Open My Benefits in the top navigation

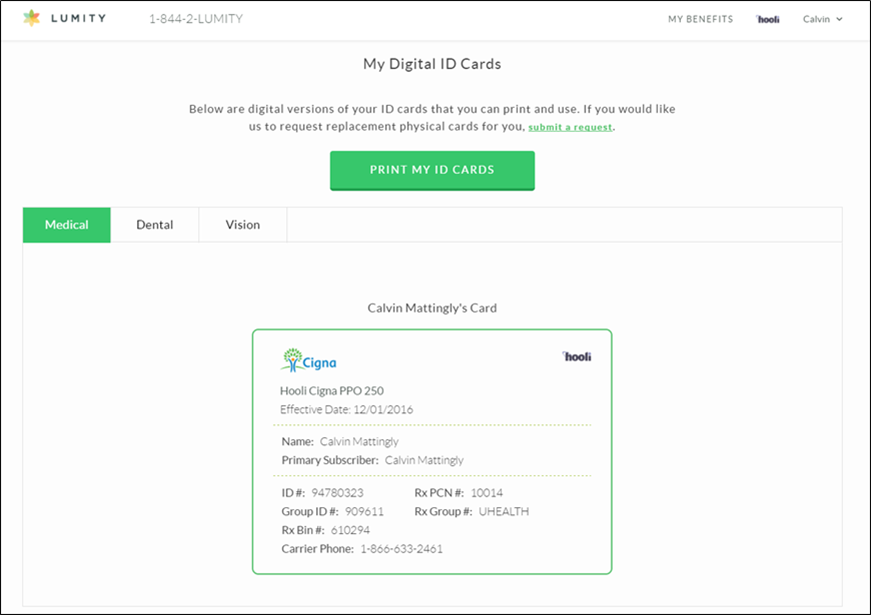tap(700, 19)
